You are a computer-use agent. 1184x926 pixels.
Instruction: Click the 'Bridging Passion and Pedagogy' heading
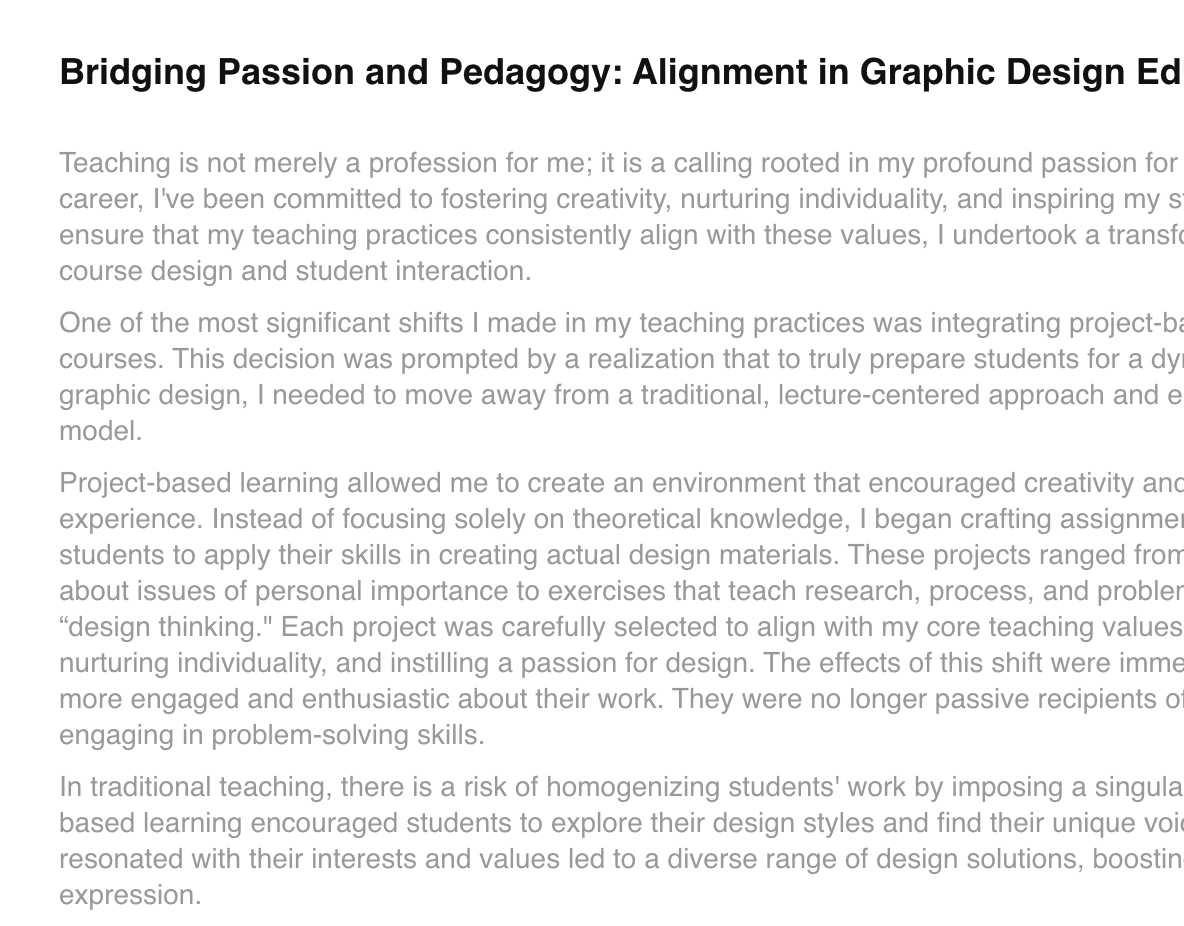click(621, 73)
